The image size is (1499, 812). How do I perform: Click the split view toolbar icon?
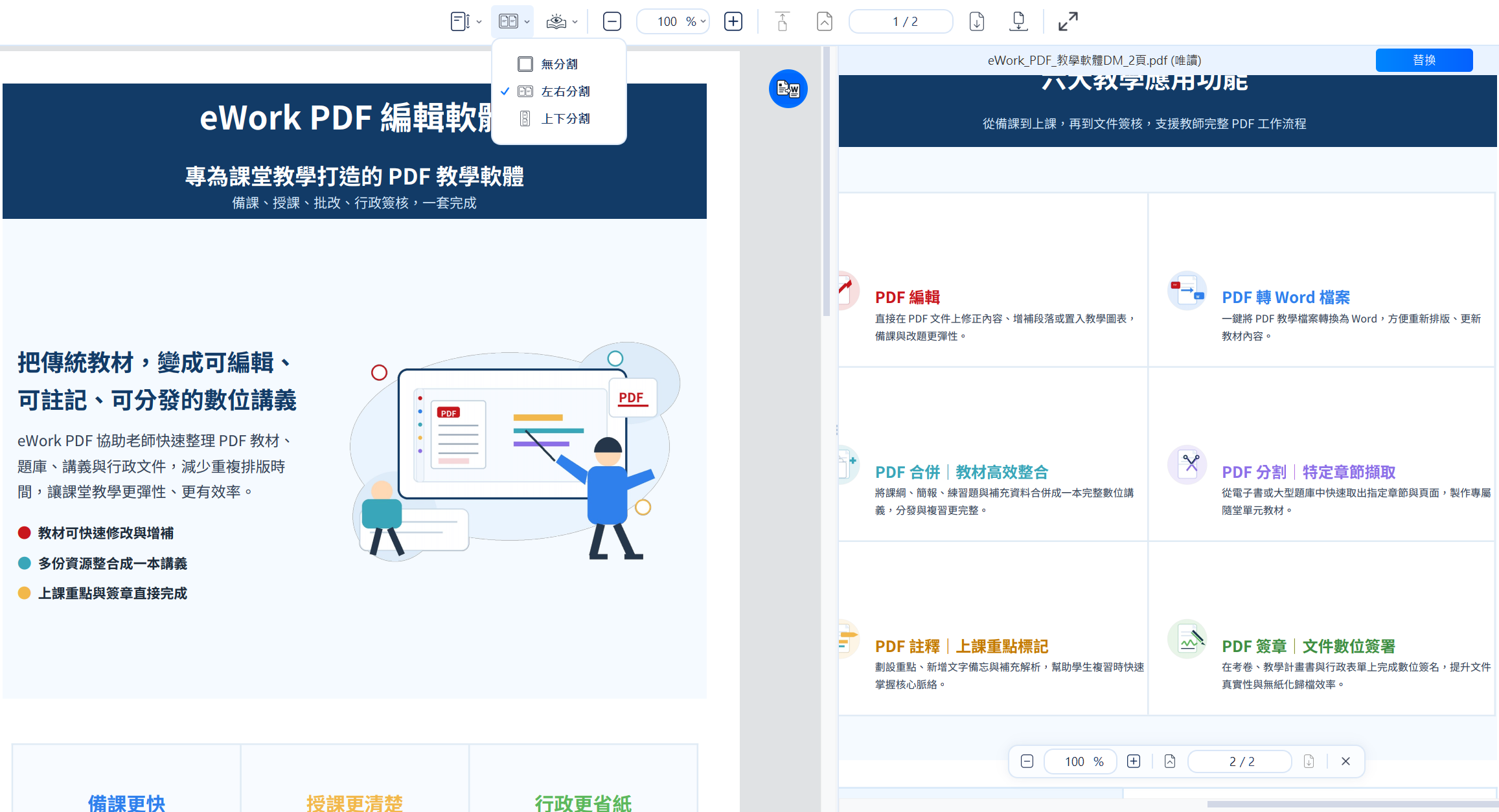click(509, 21)
